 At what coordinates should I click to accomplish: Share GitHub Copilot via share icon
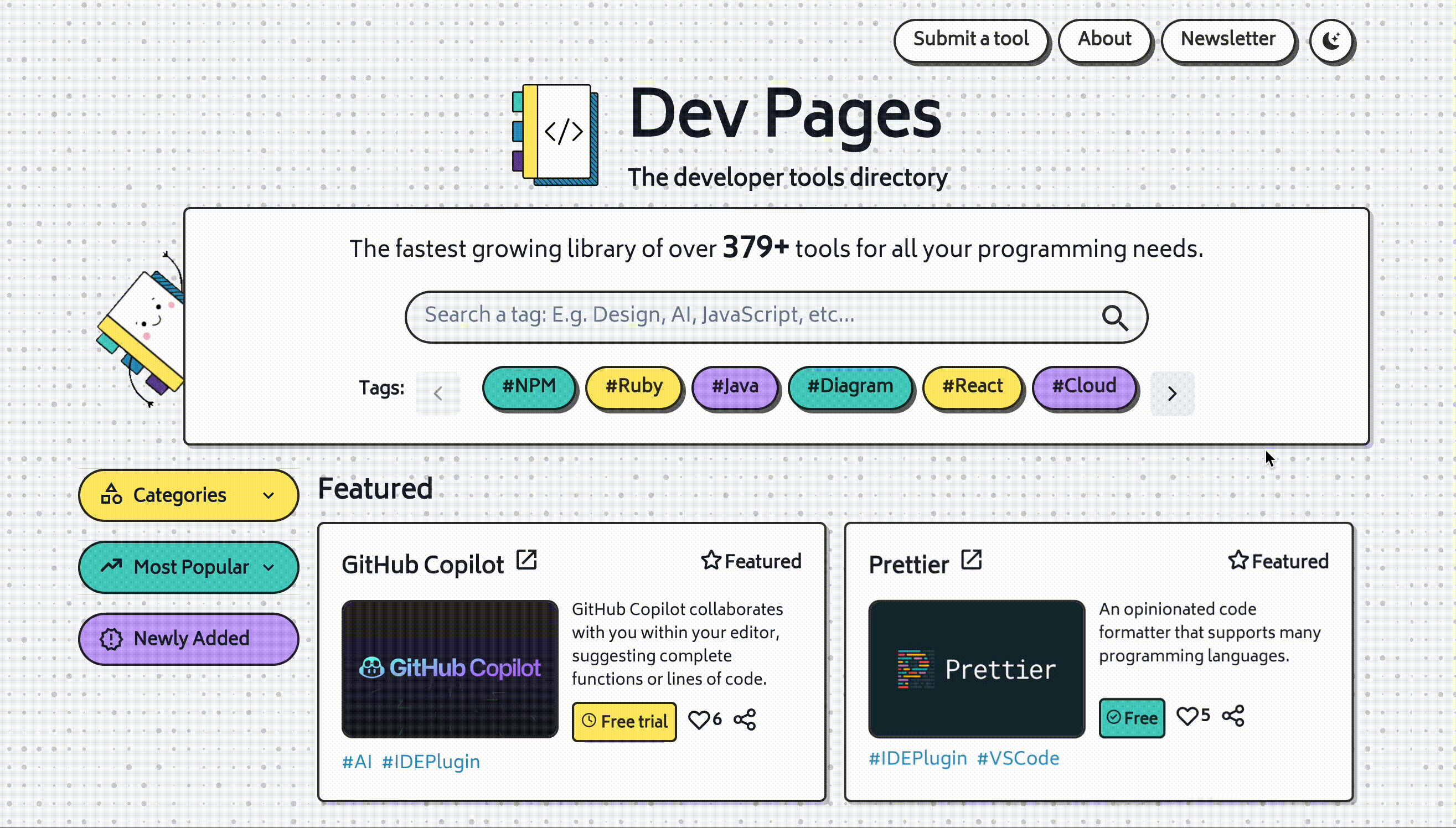[745, 720]
